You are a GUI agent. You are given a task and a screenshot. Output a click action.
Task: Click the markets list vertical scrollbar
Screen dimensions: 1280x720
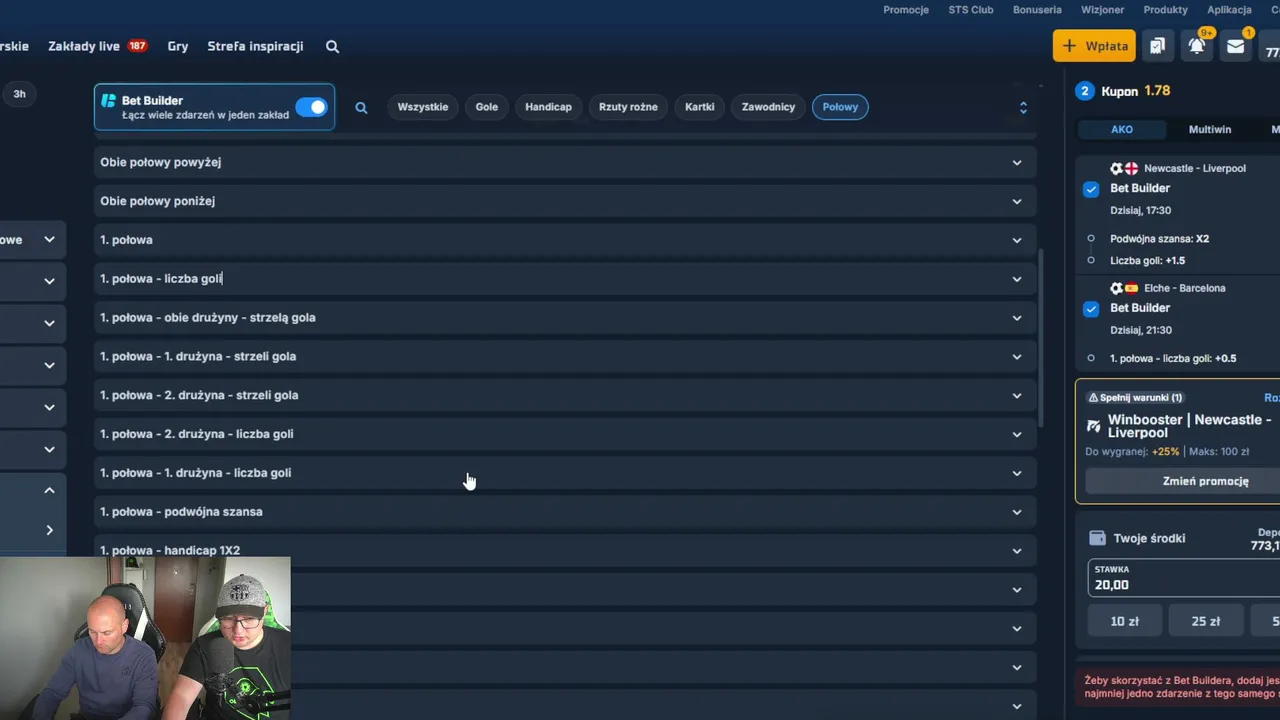[x=1041, y=338]
